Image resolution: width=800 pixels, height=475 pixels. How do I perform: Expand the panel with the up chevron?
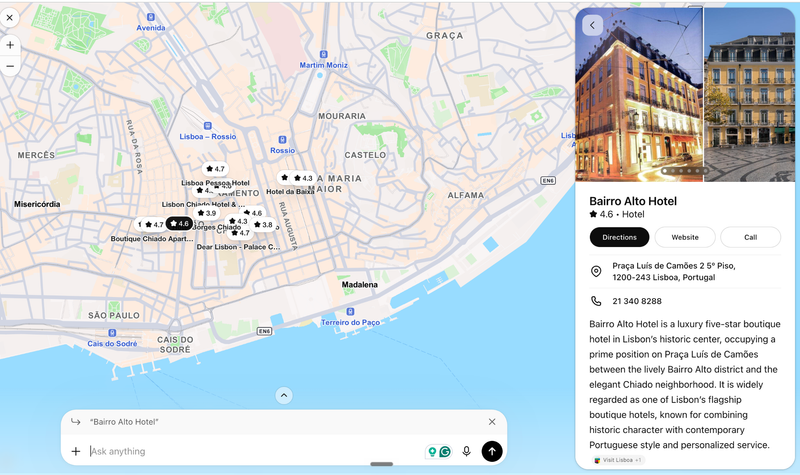click(x=284, y=395)
